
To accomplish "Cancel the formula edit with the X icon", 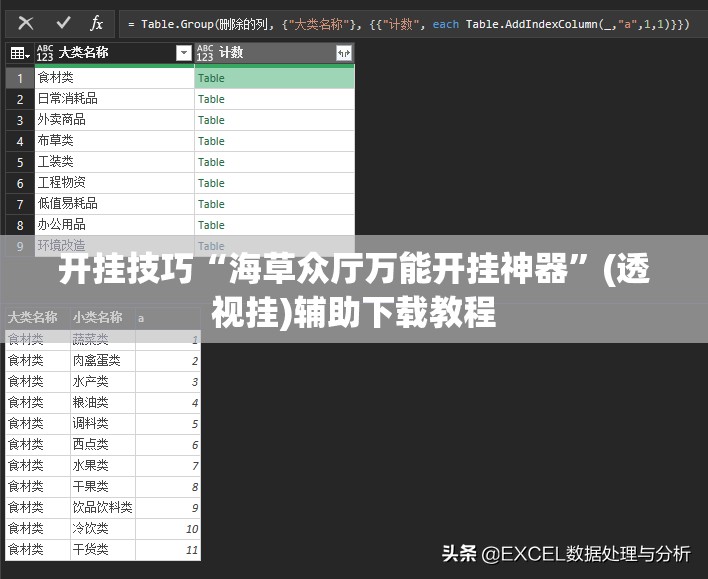I will [26, 23].
